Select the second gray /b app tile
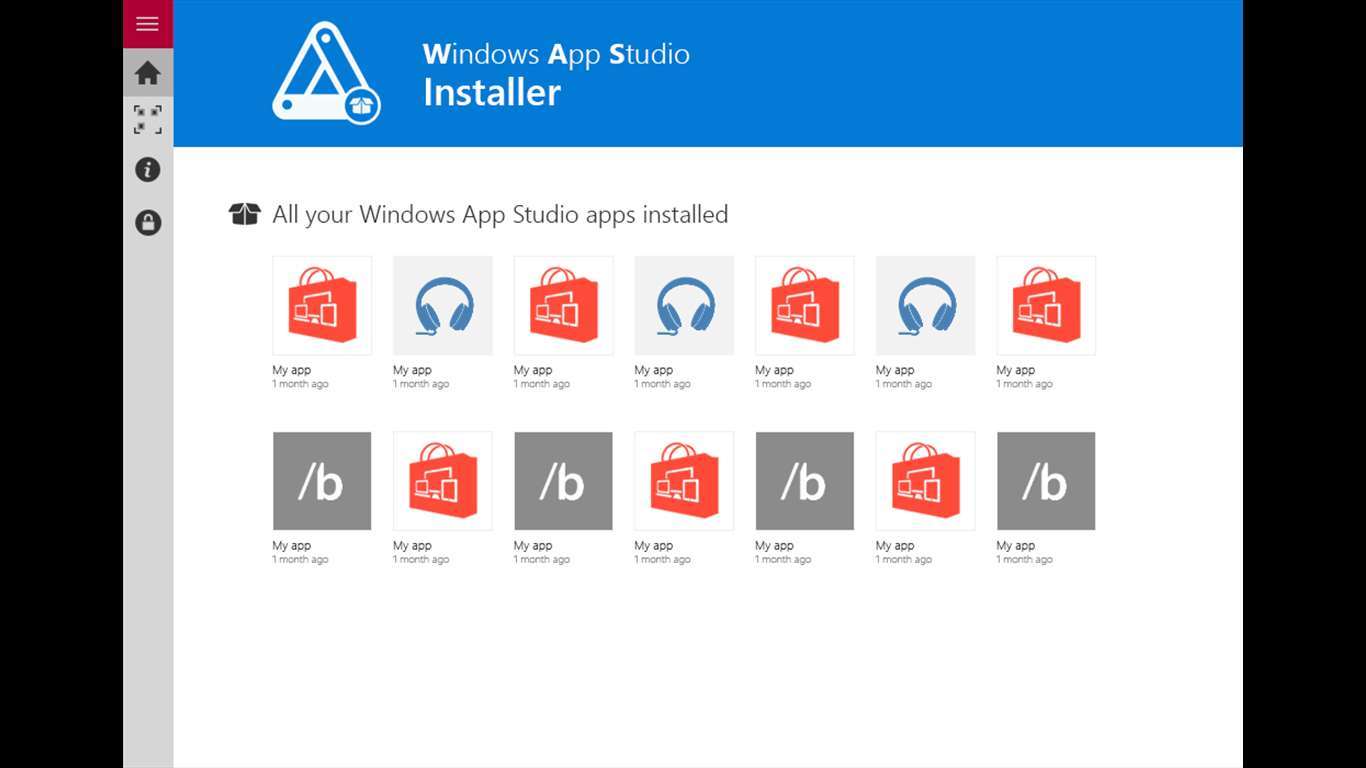This screenshot has width=1366, height=768. click(563, 481)
